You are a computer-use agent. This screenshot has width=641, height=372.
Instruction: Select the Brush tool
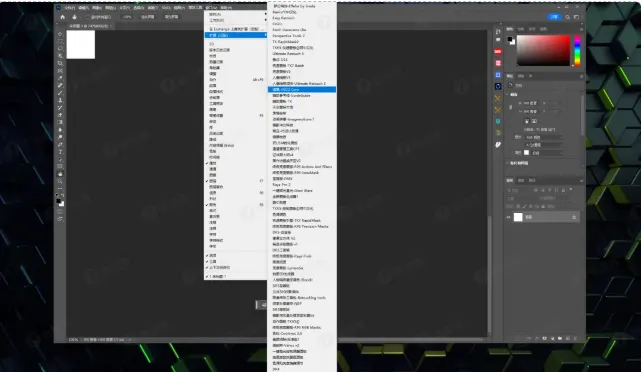60,93
